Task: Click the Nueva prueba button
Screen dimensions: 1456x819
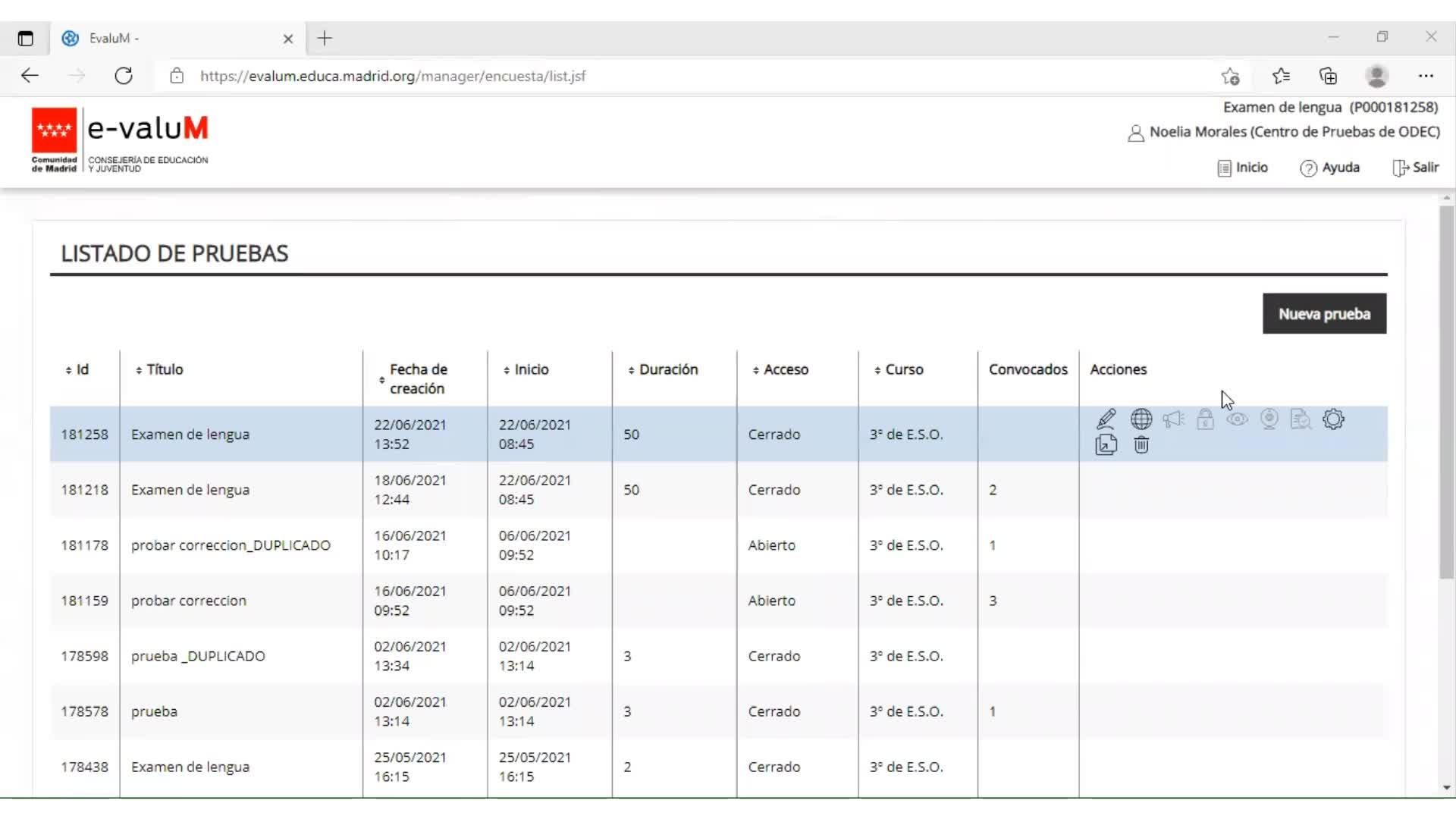Action: [1324, 314]
